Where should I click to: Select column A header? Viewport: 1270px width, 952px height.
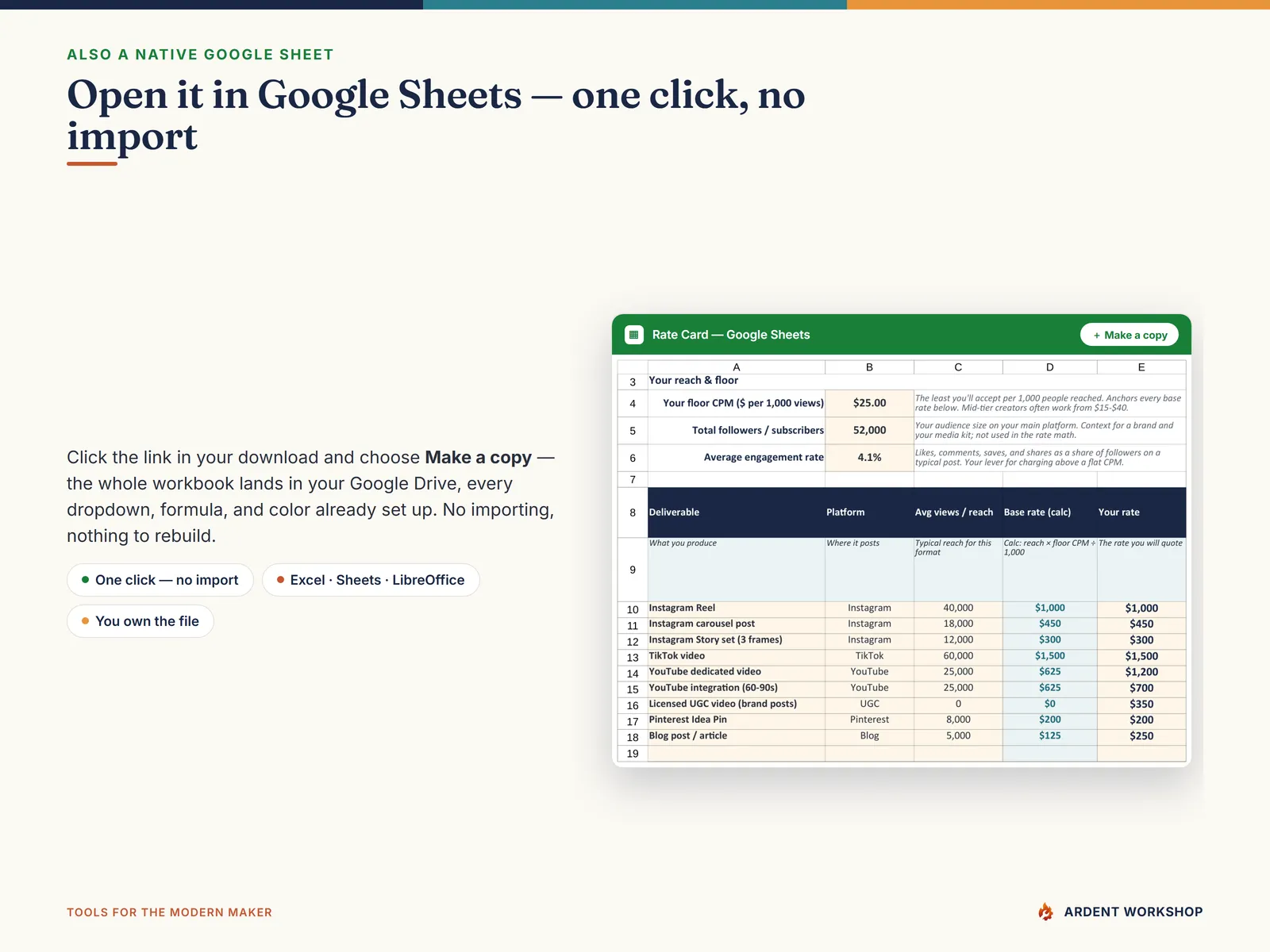(737, 367)
